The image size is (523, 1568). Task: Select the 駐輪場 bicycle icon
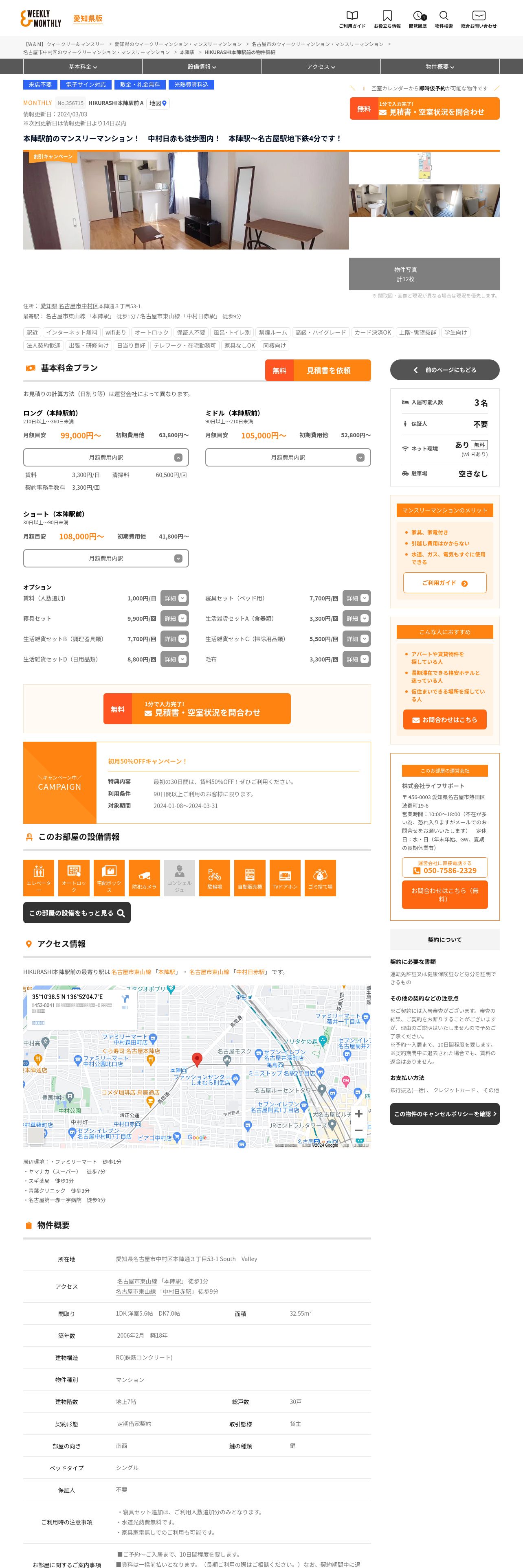214,877
